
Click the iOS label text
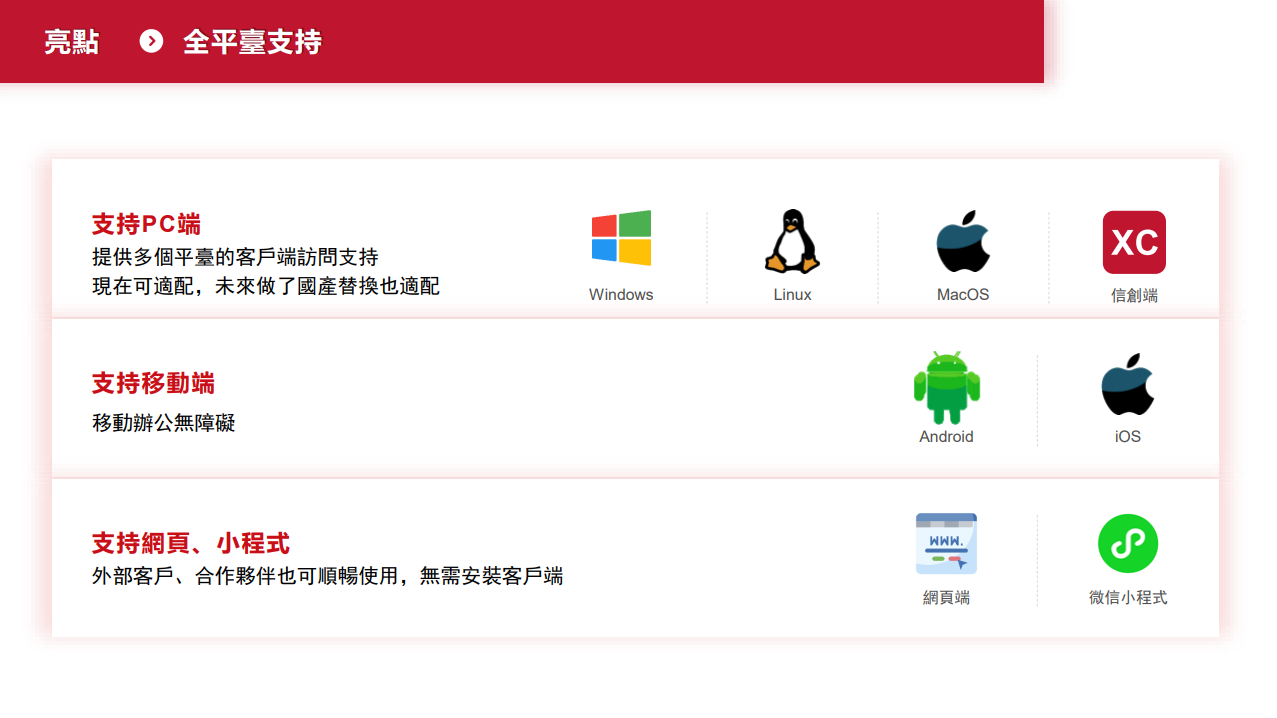(1128, 437)
